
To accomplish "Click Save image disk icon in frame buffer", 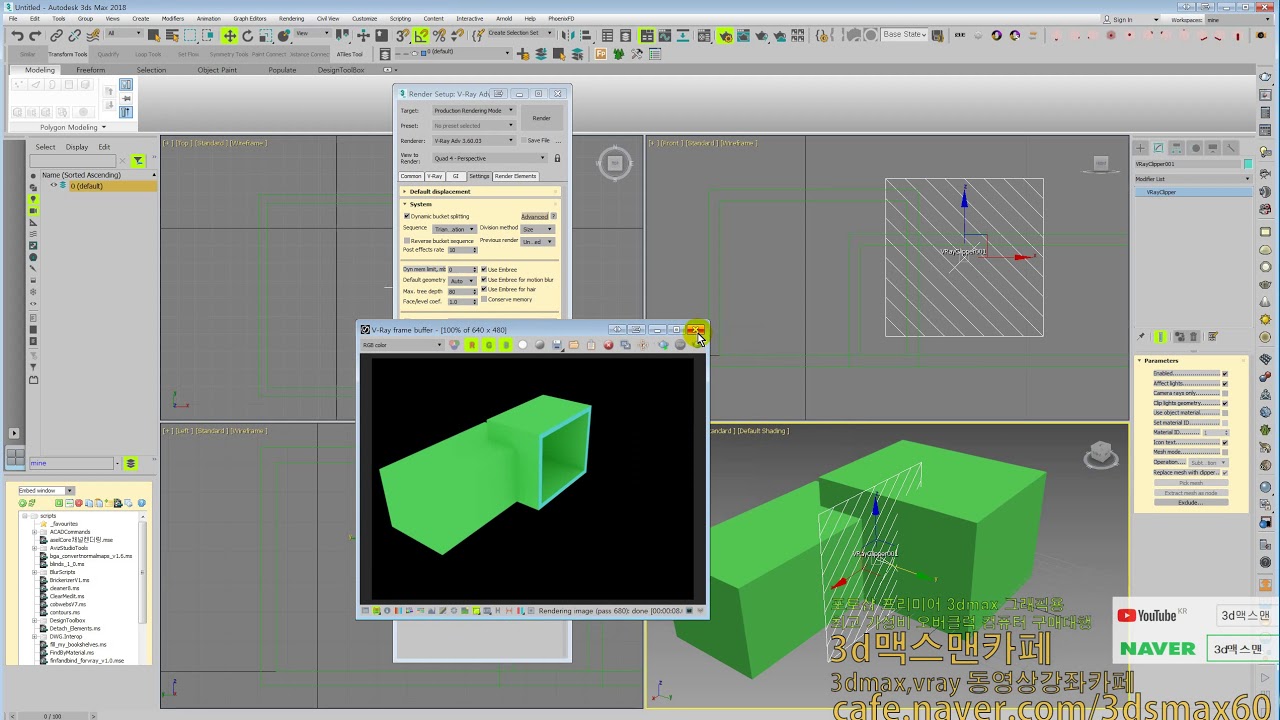I will (x=557, y=345).
